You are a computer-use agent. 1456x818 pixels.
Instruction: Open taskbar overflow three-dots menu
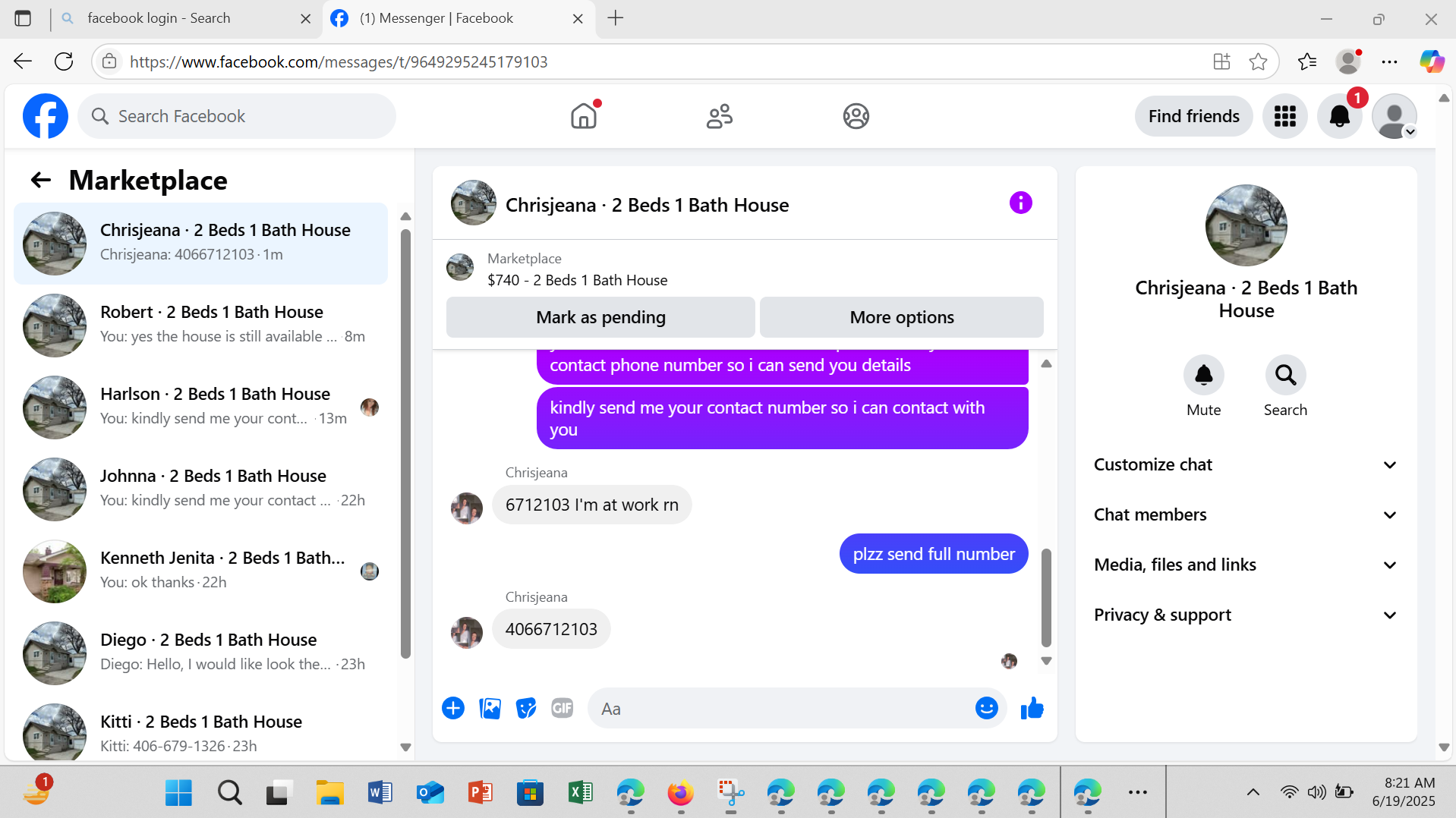pyautogui.click(x=1137, y=792)
